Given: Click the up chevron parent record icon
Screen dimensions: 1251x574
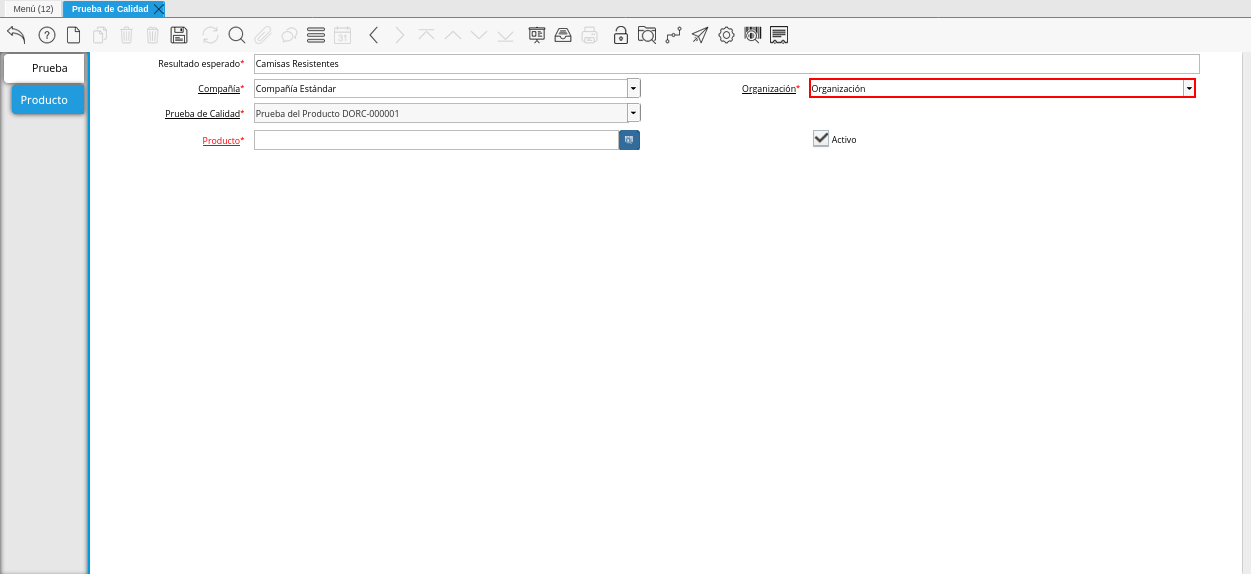Looking at the screenshot, I should (452, 35).
